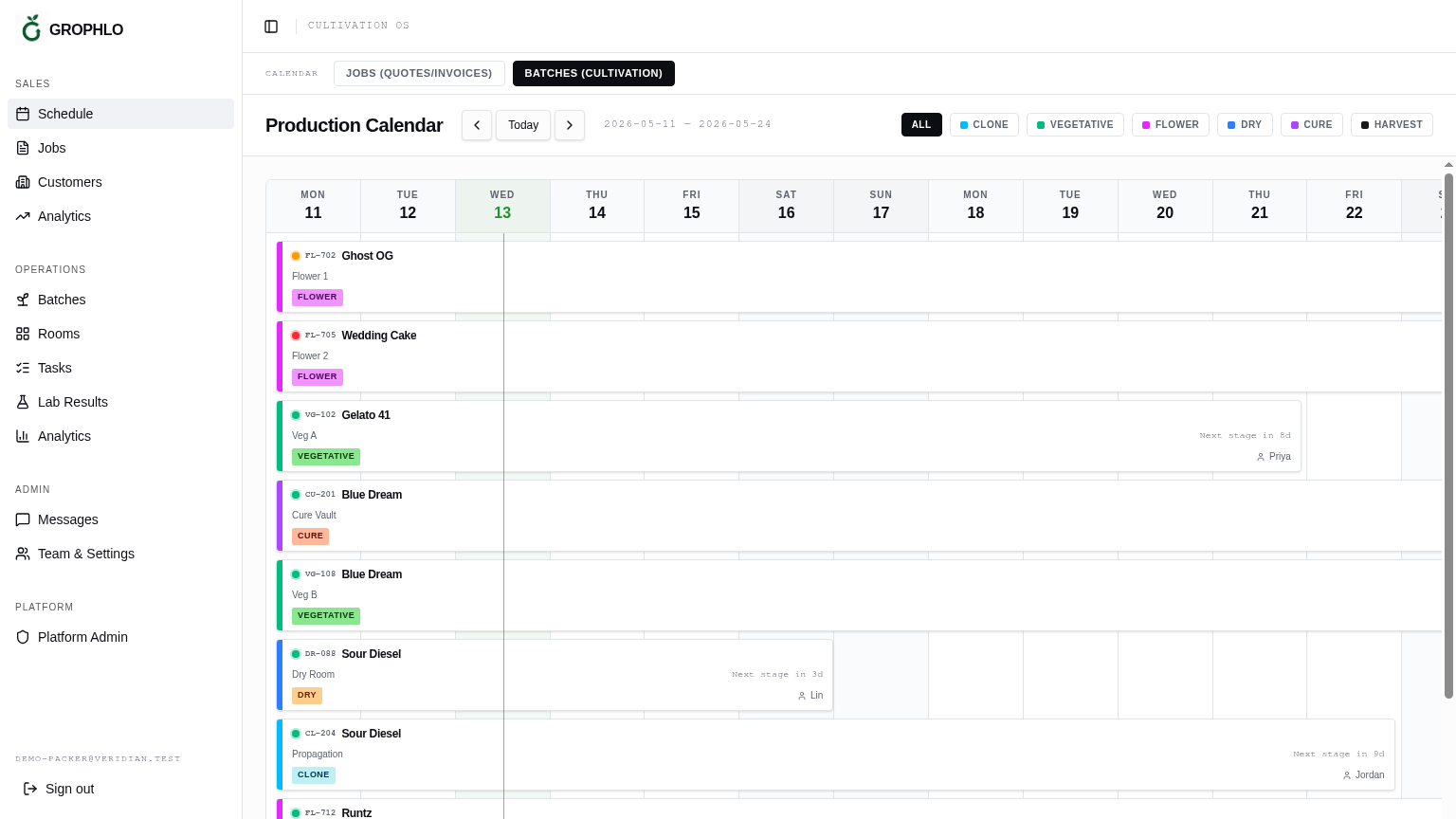Viewport: 1456px width, 819px height.
Task: Click the Messages chat bubble icon
Action: click(x=23, y=519)
